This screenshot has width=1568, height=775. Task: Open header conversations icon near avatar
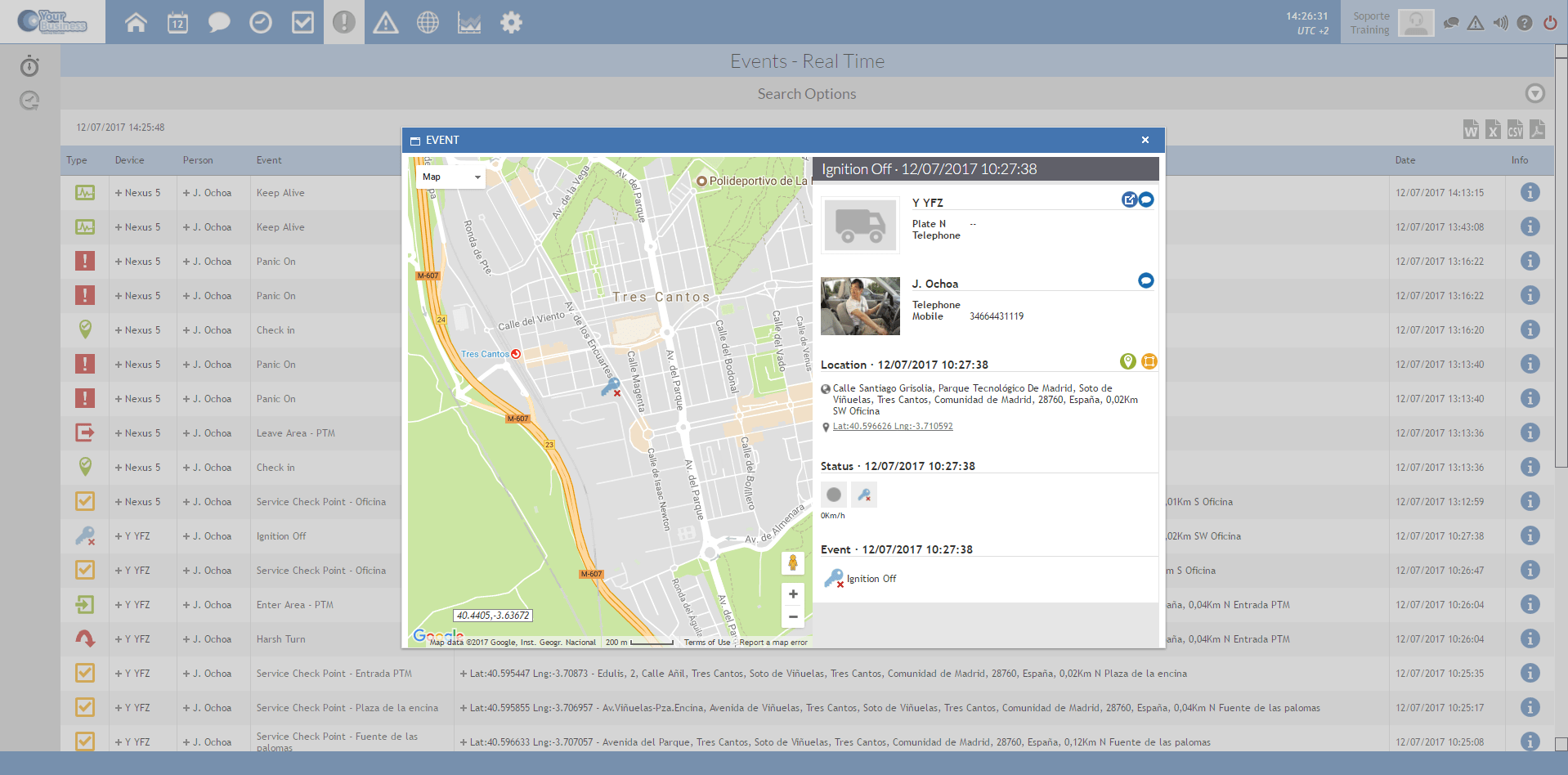(1451, 23)
